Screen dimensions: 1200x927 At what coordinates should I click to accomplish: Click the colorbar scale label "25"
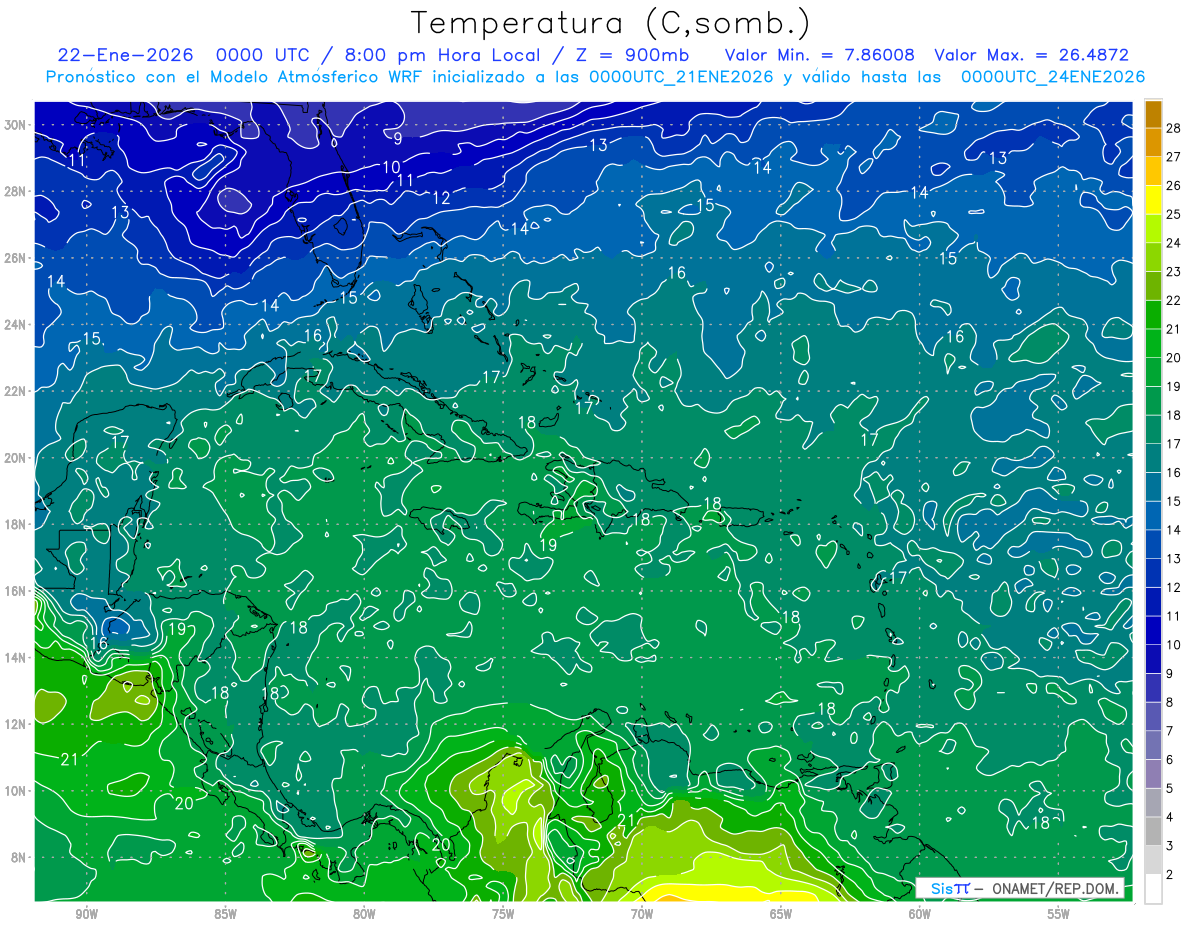tap(1174, 214)
